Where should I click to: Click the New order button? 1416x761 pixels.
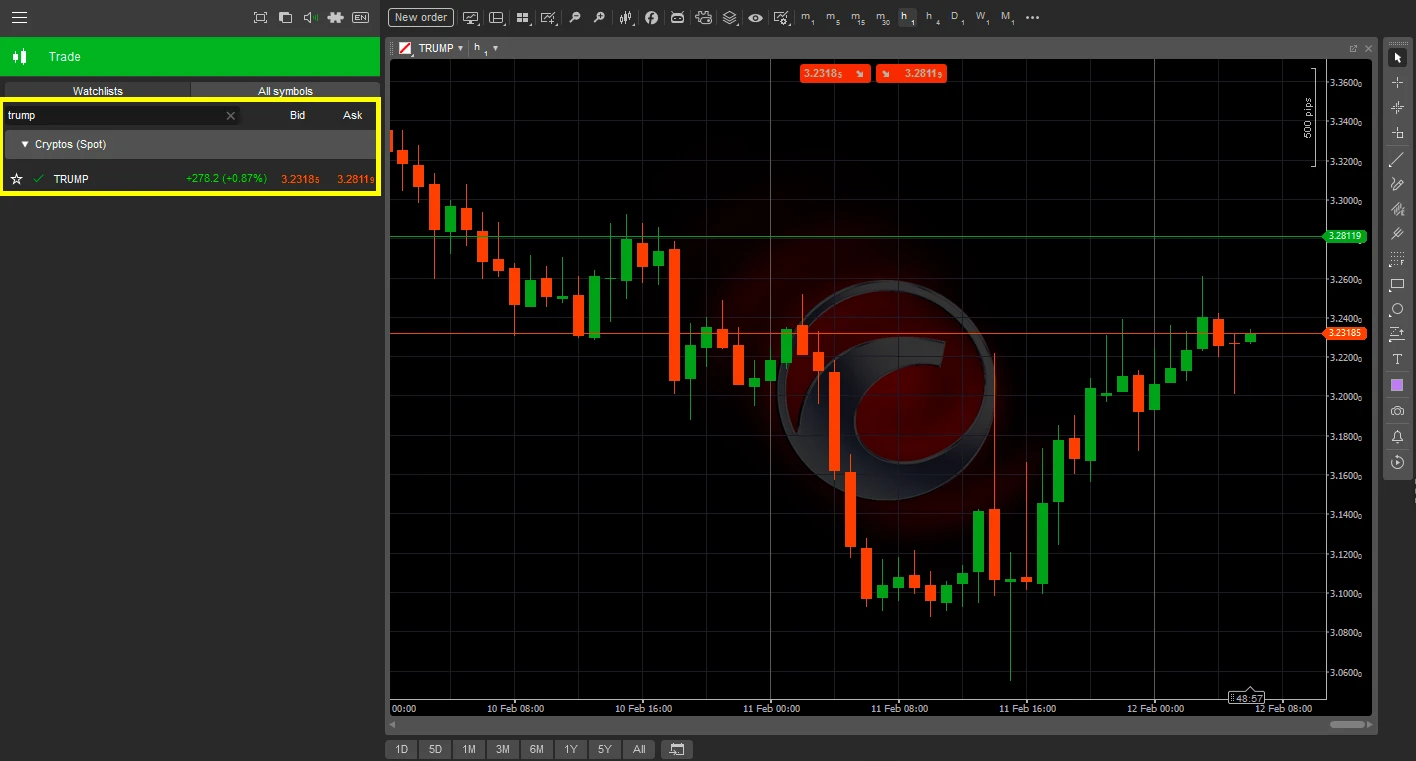[420, 18]
